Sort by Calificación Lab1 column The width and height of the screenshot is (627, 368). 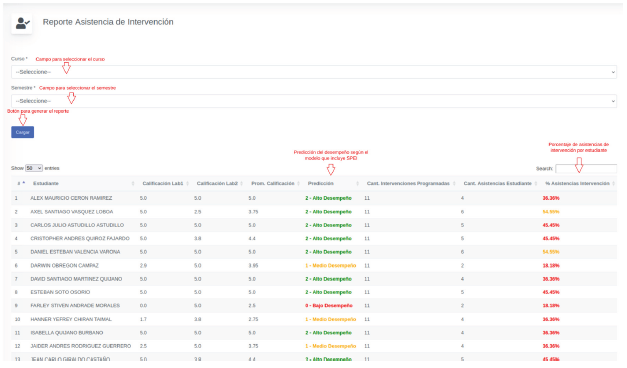pos(165,183)
